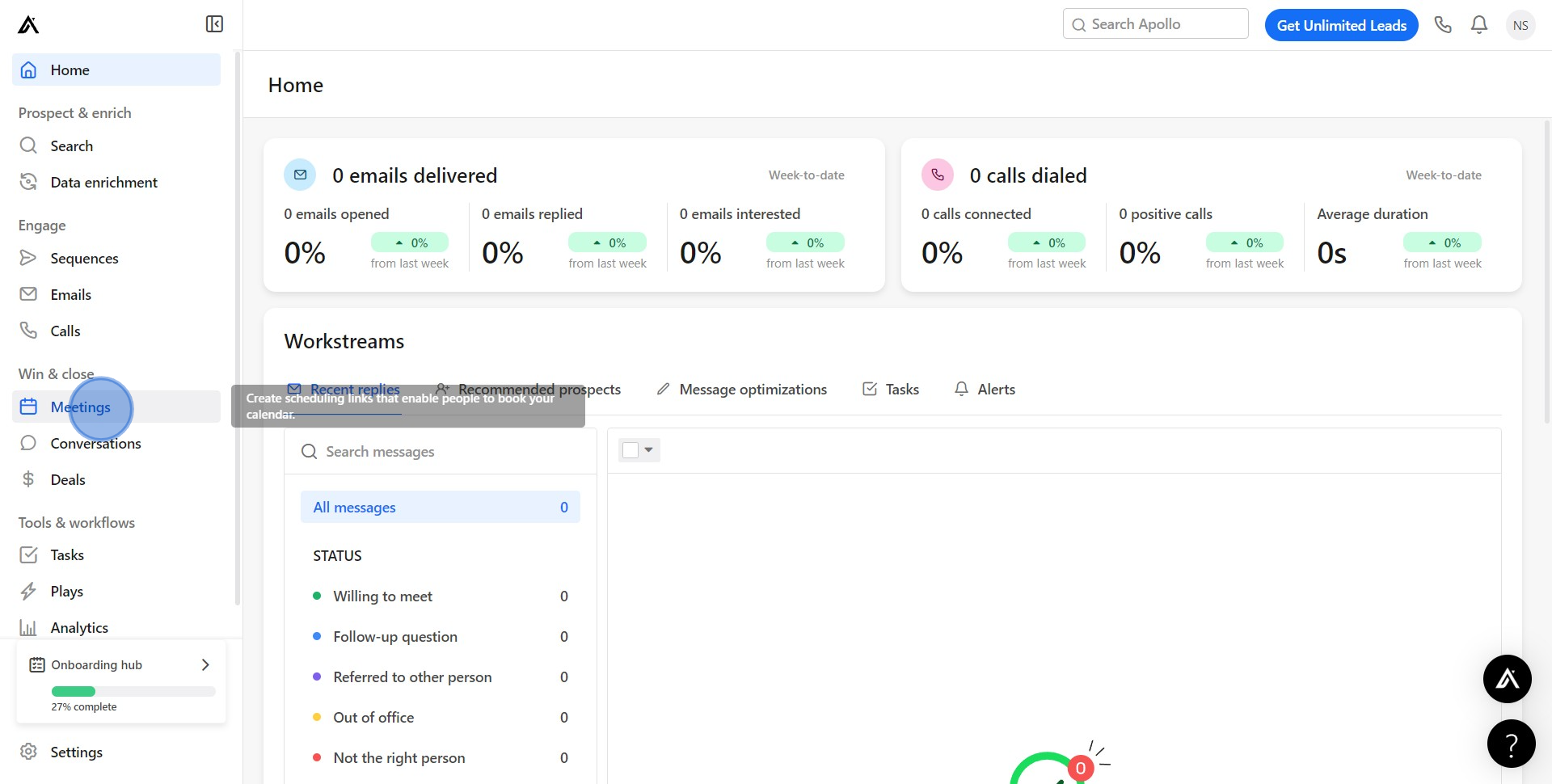The image size is (1552, 784).
Task: Click the 0 emails delivered heading
Action: click(415, 175)
